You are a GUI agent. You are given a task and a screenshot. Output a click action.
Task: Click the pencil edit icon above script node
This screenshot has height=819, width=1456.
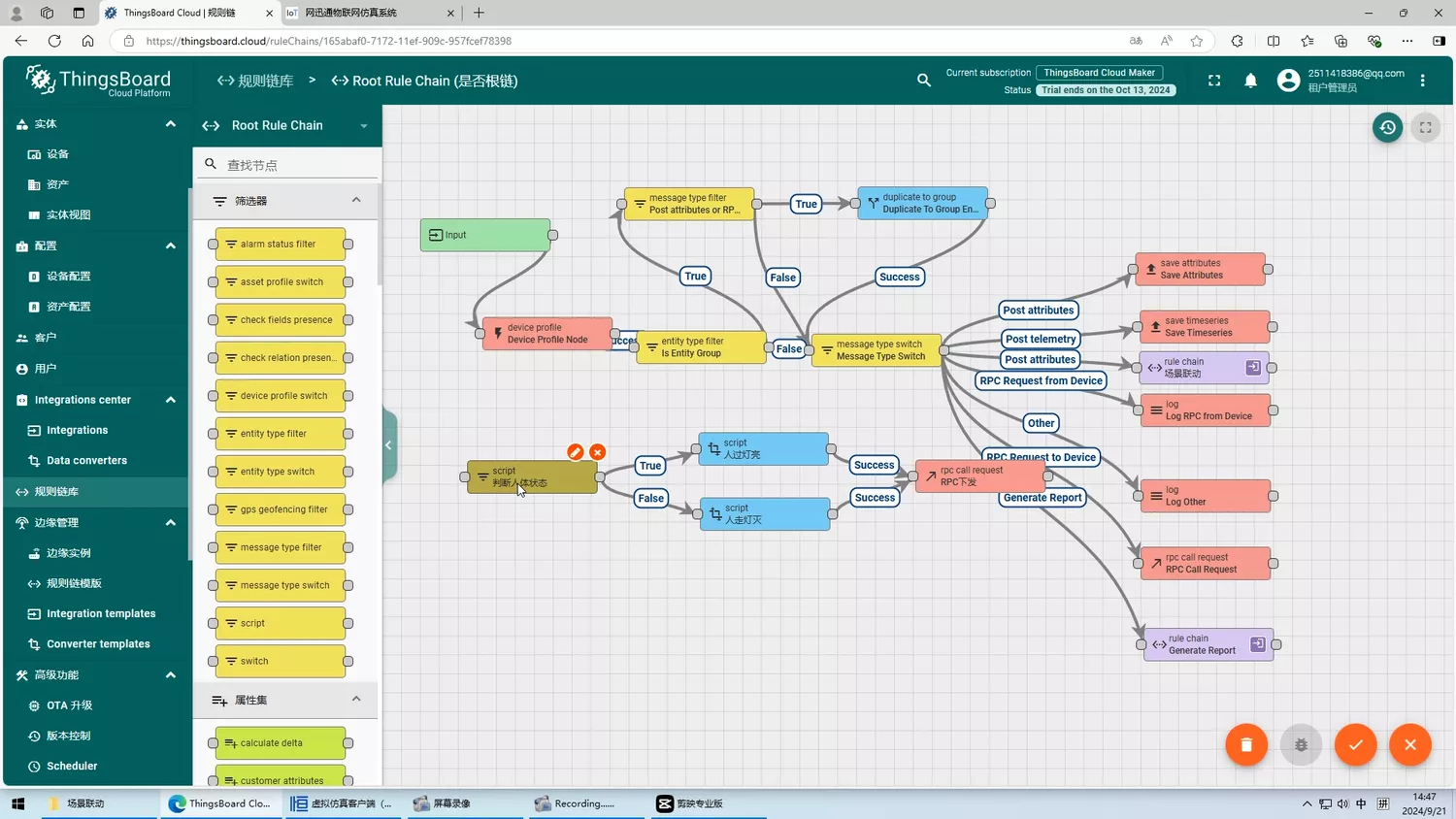pos(575,452)
